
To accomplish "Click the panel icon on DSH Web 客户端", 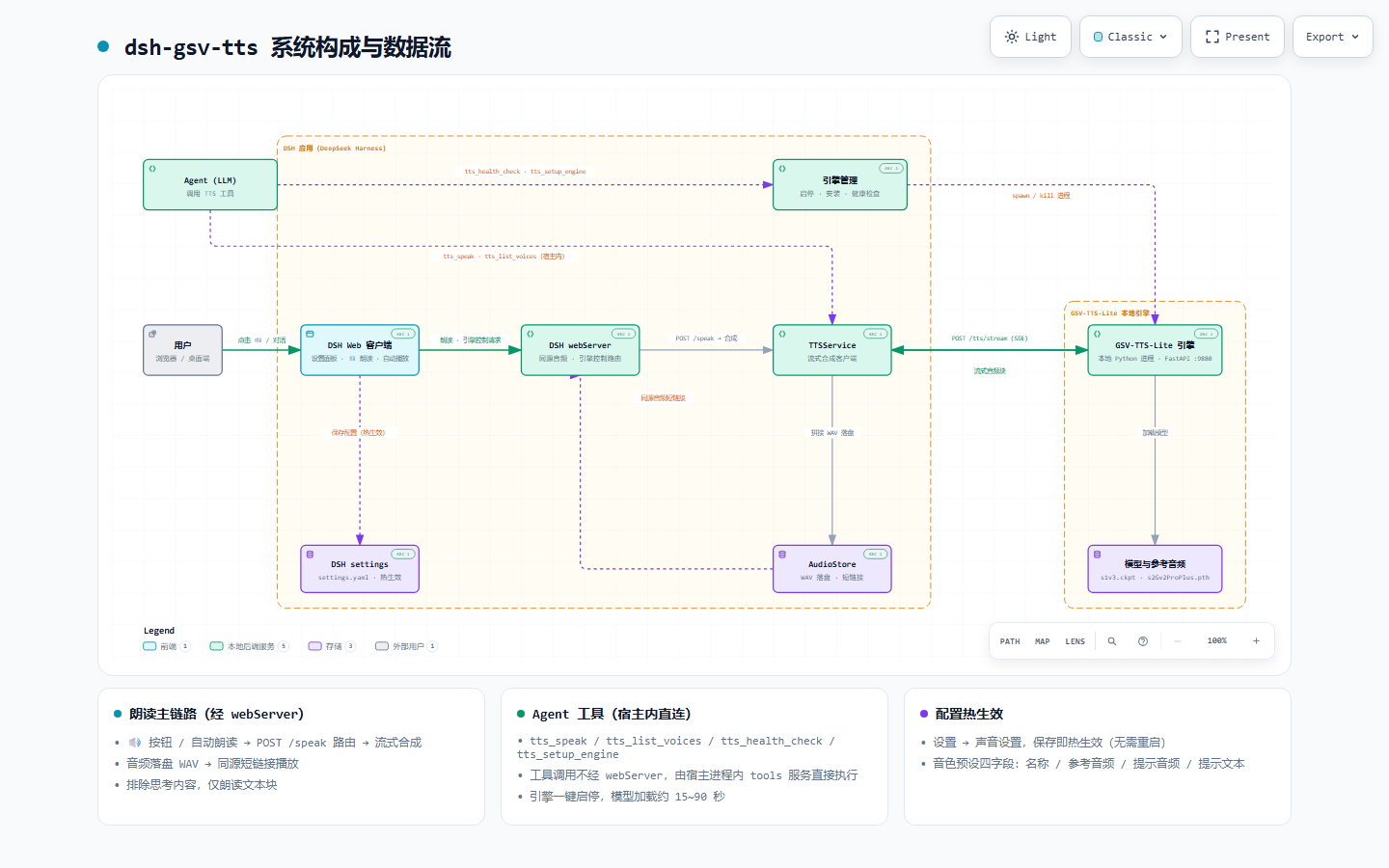I will (x=310, y=334).
